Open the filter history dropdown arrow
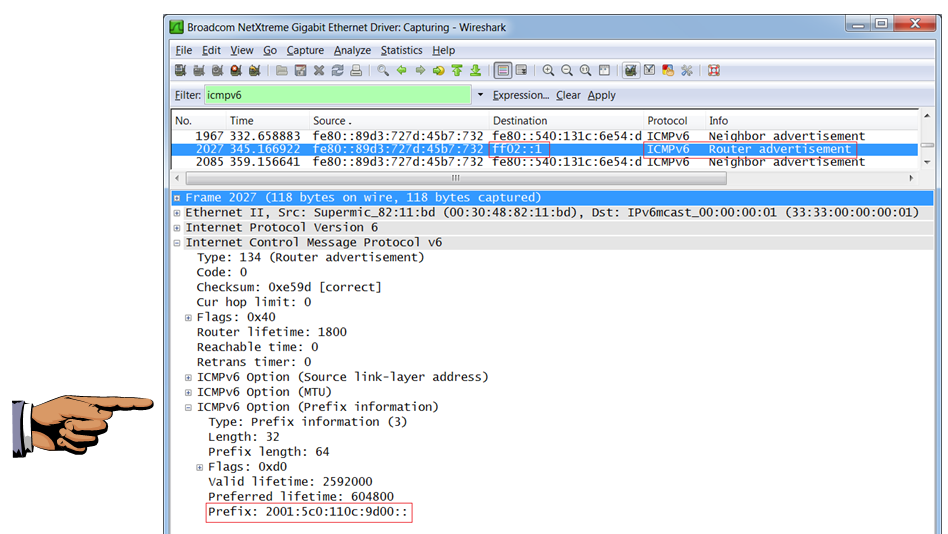This screenshot has width=948, height=534. (480, 96)
